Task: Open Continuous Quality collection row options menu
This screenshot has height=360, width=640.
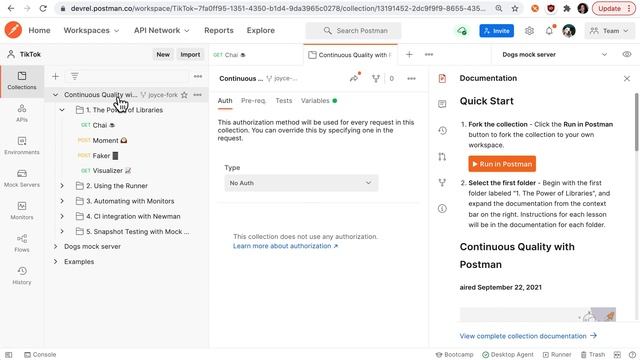Action: [198, 95]
